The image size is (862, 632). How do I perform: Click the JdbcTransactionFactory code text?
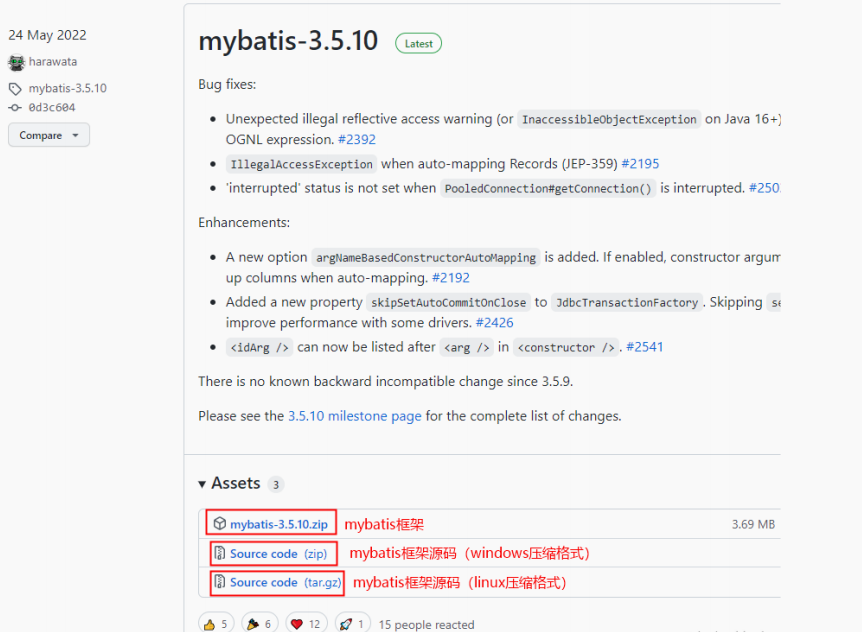(627, 303)
